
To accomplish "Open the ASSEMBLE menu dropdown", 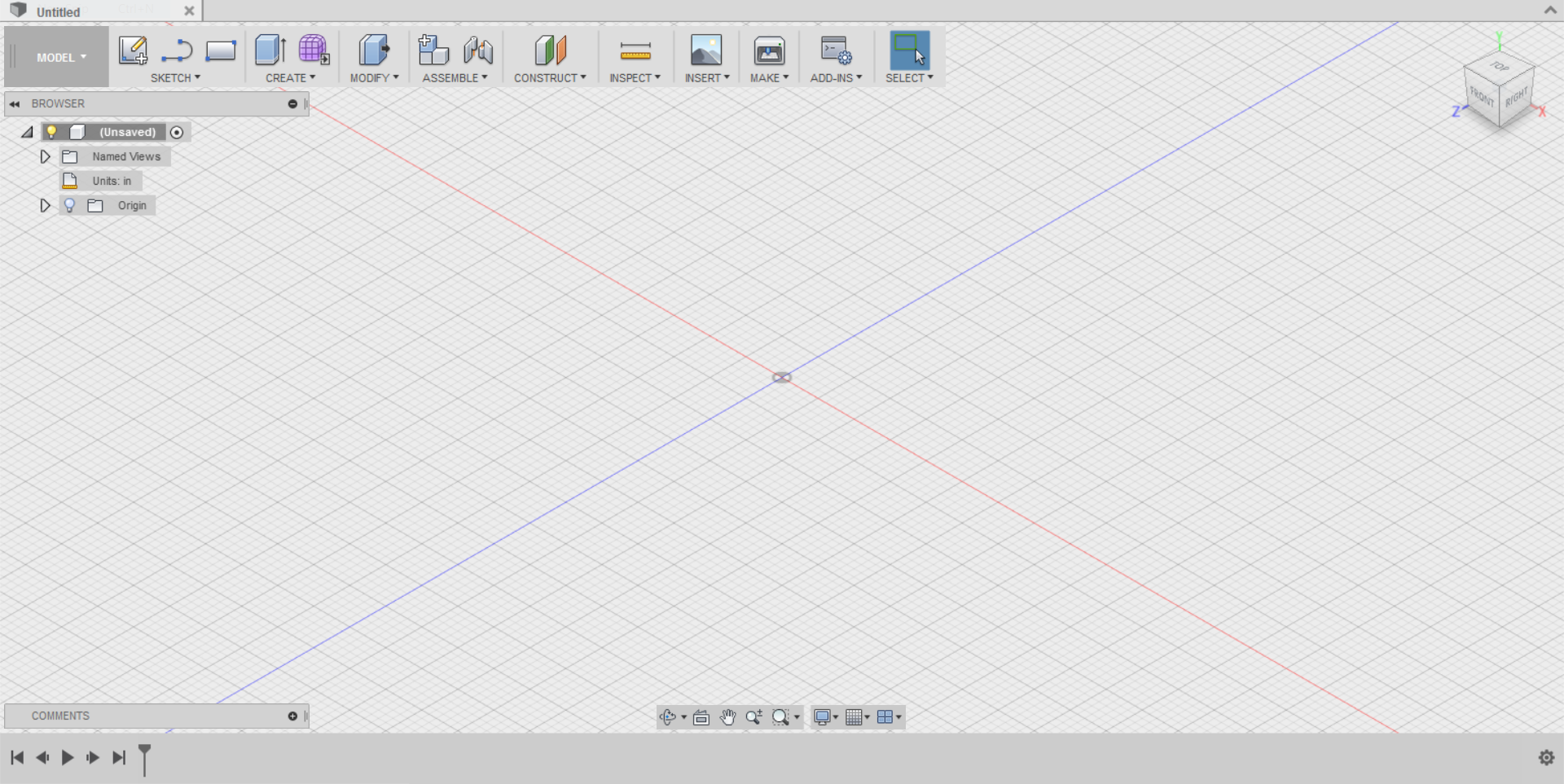I will [455, 78].
